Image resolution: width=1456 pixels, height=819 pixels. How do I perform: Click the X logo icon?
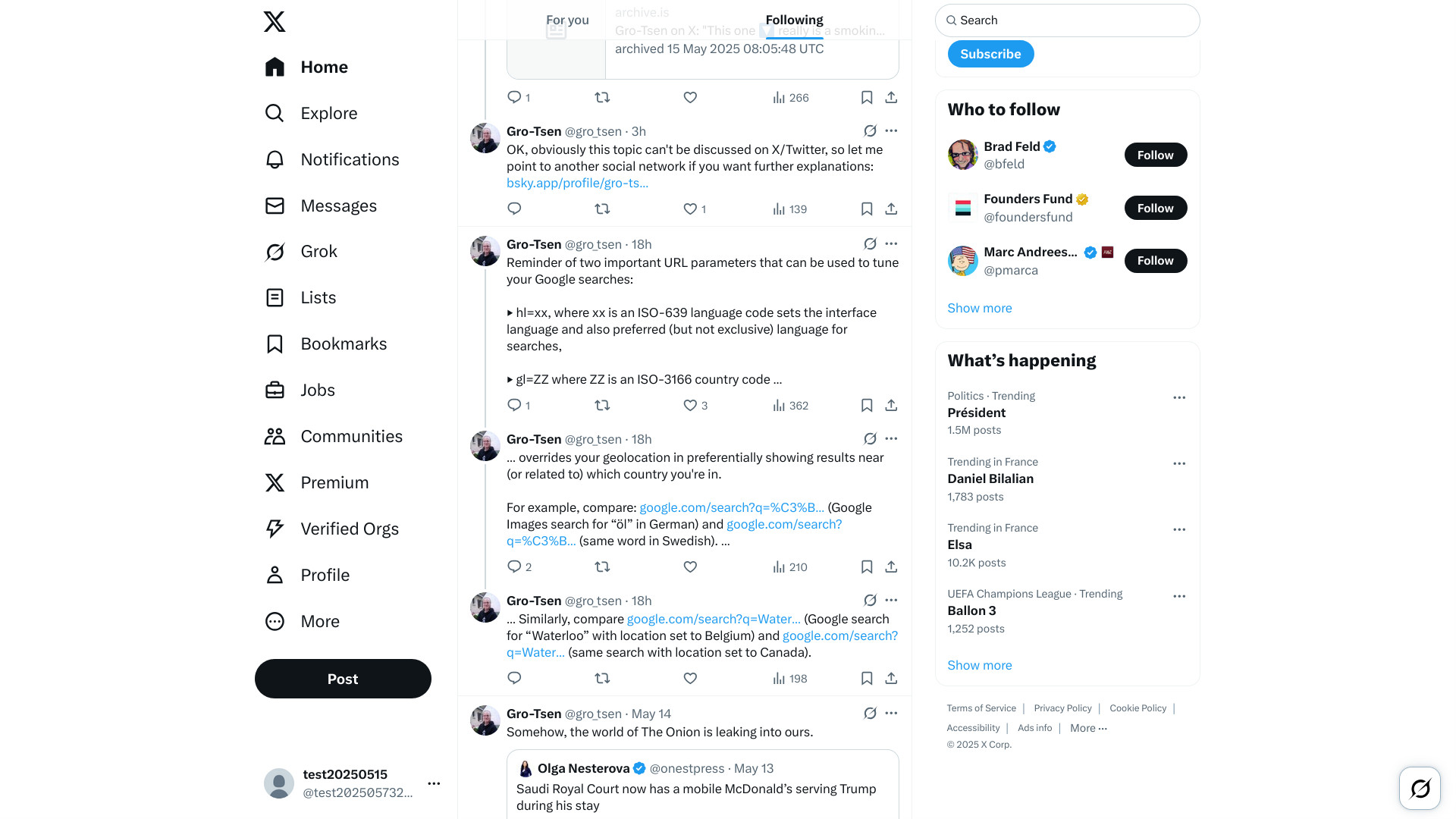tap(275, 21)
